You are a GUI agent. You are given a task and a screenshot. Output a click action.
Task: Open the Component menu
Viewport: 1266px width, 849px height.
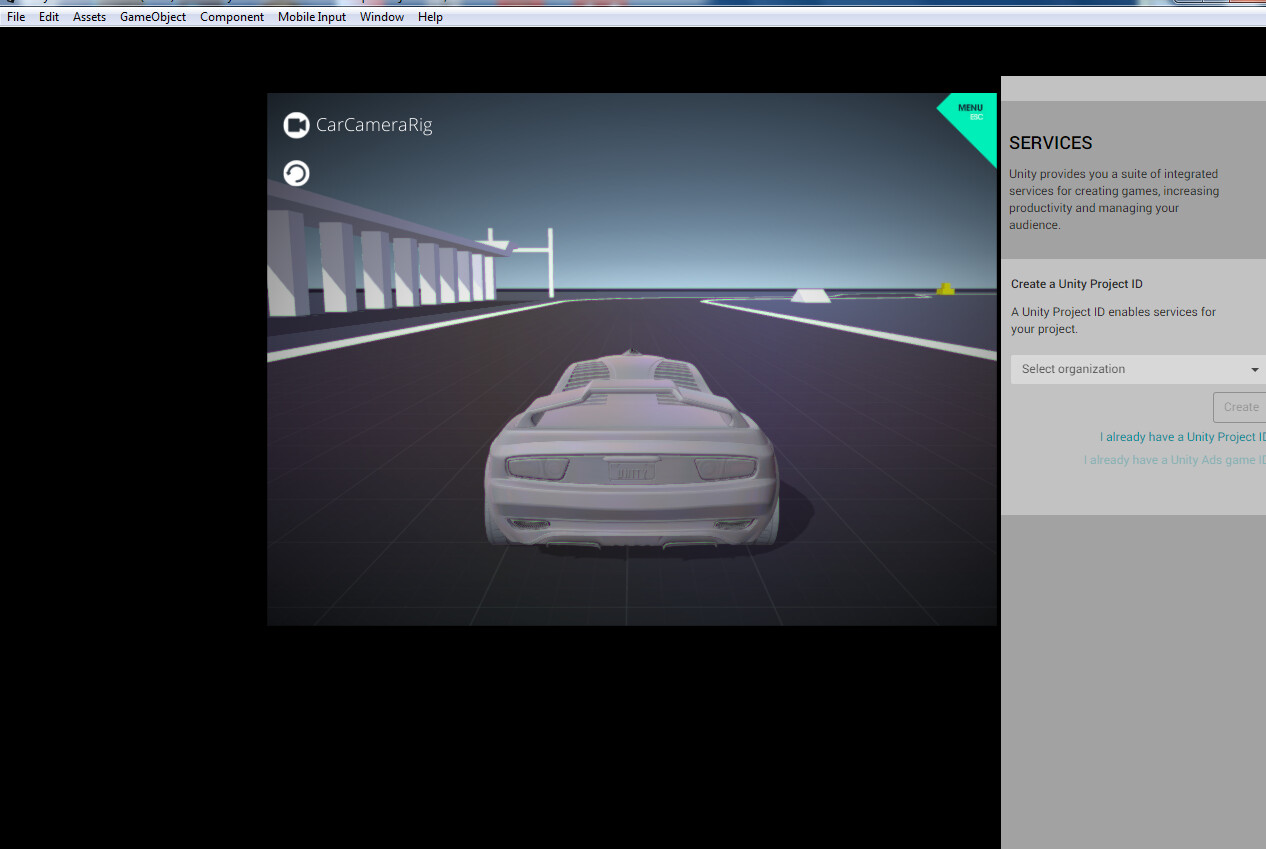[232, 17]
